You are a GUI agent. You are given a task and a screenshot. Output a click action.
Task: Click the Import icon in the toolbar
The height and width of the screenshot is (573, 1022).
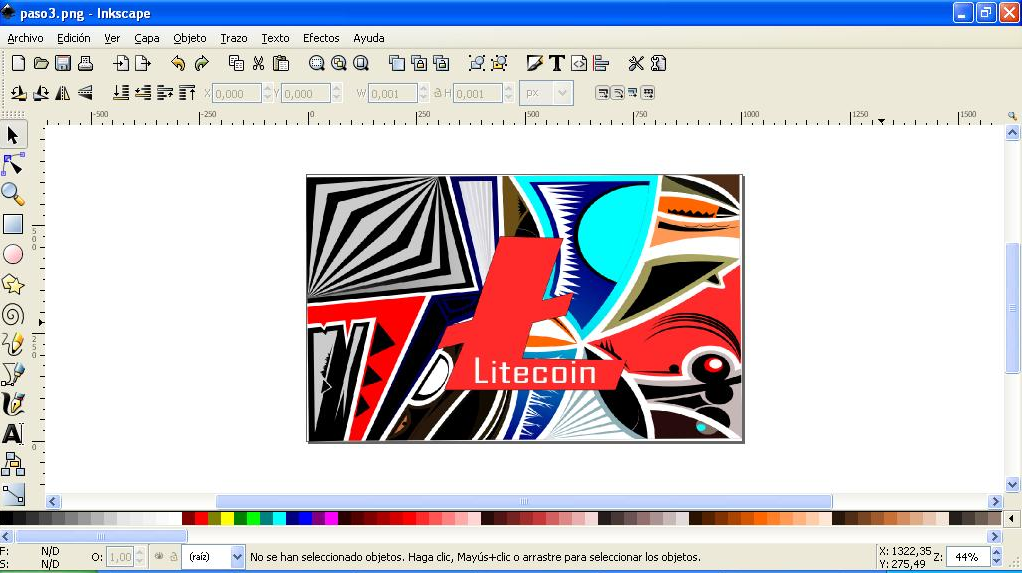pos(121,63)
